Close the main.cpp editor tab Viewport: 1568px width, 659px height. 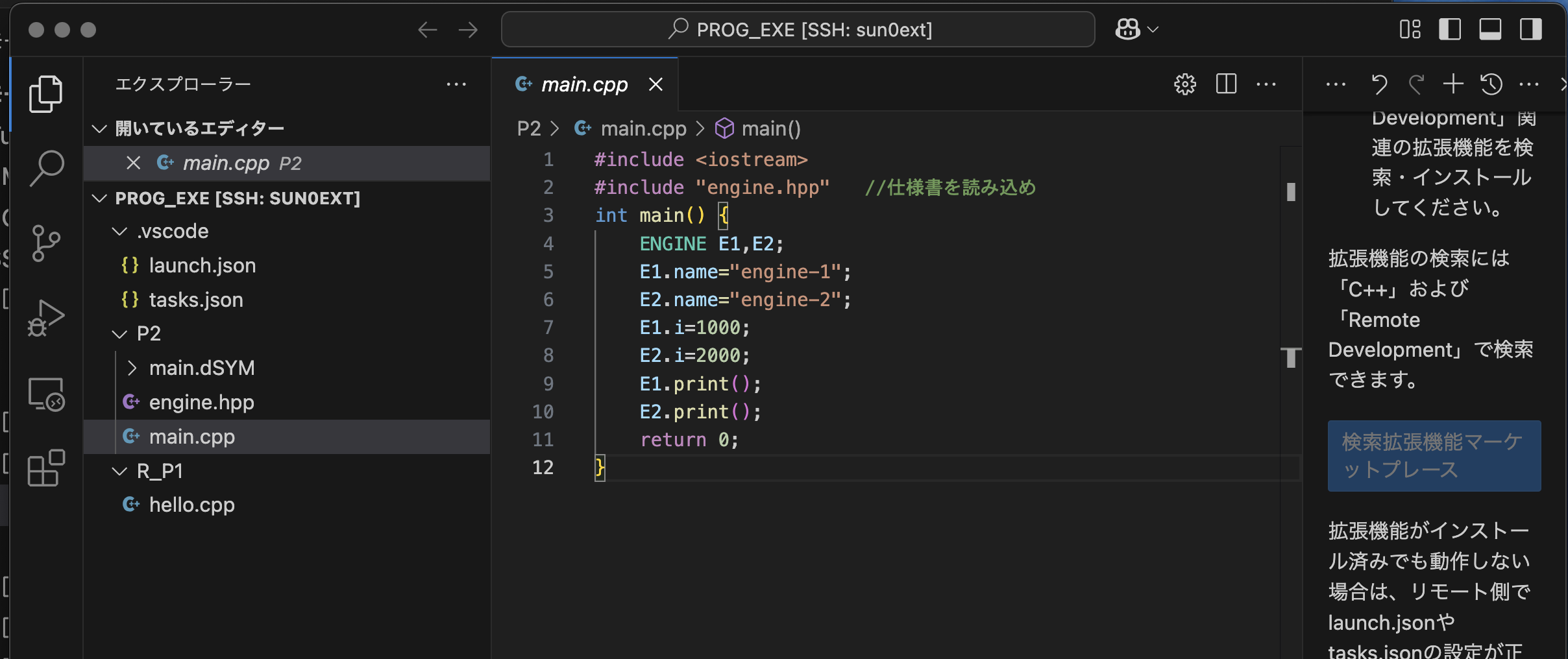(x=655, y=84)
